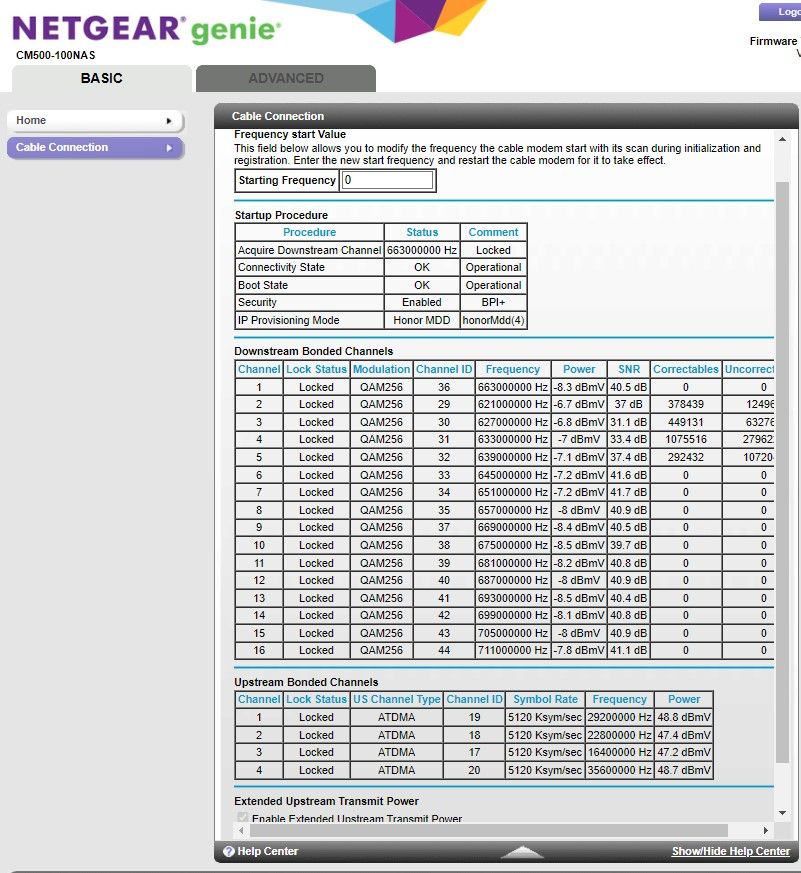Select the BASIC tab

101,79
